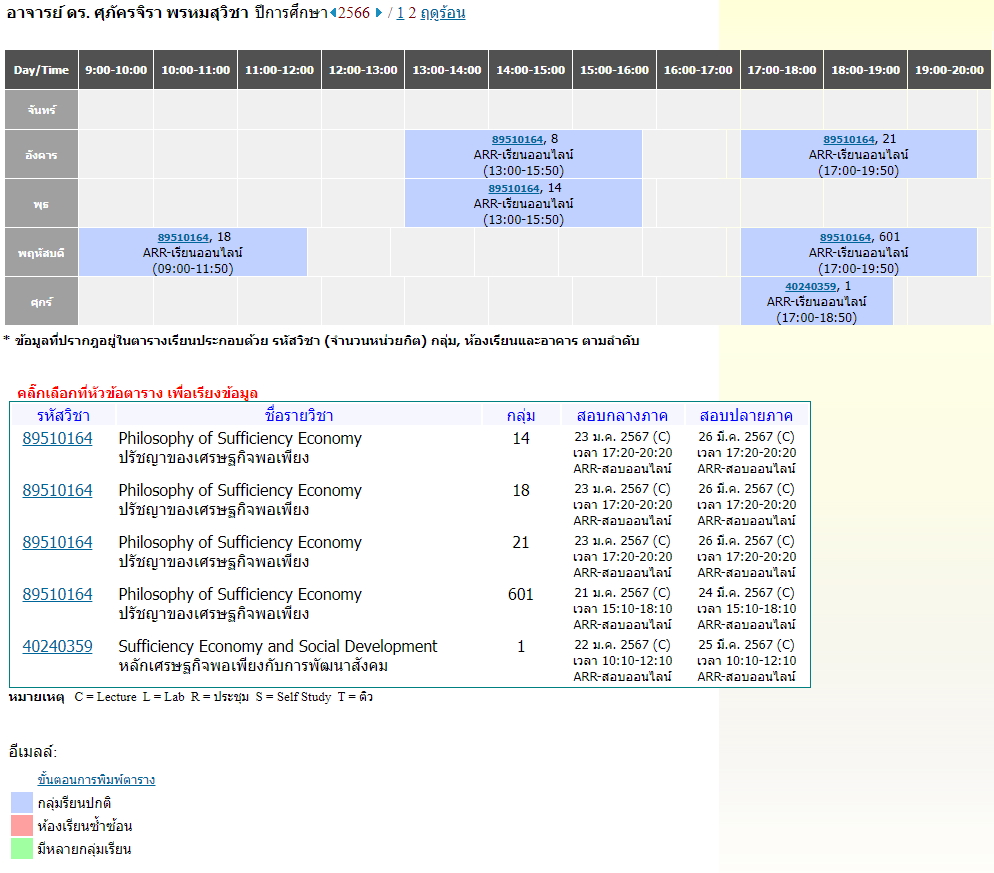Click the red room-conflict legend swatch
994x873 pixels.
click(x=22, y=826)
